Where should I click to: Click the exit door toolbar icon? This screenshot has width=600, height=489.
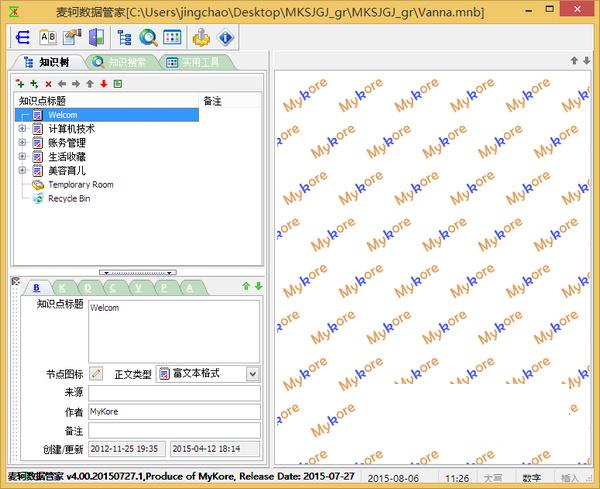point(96,38)
